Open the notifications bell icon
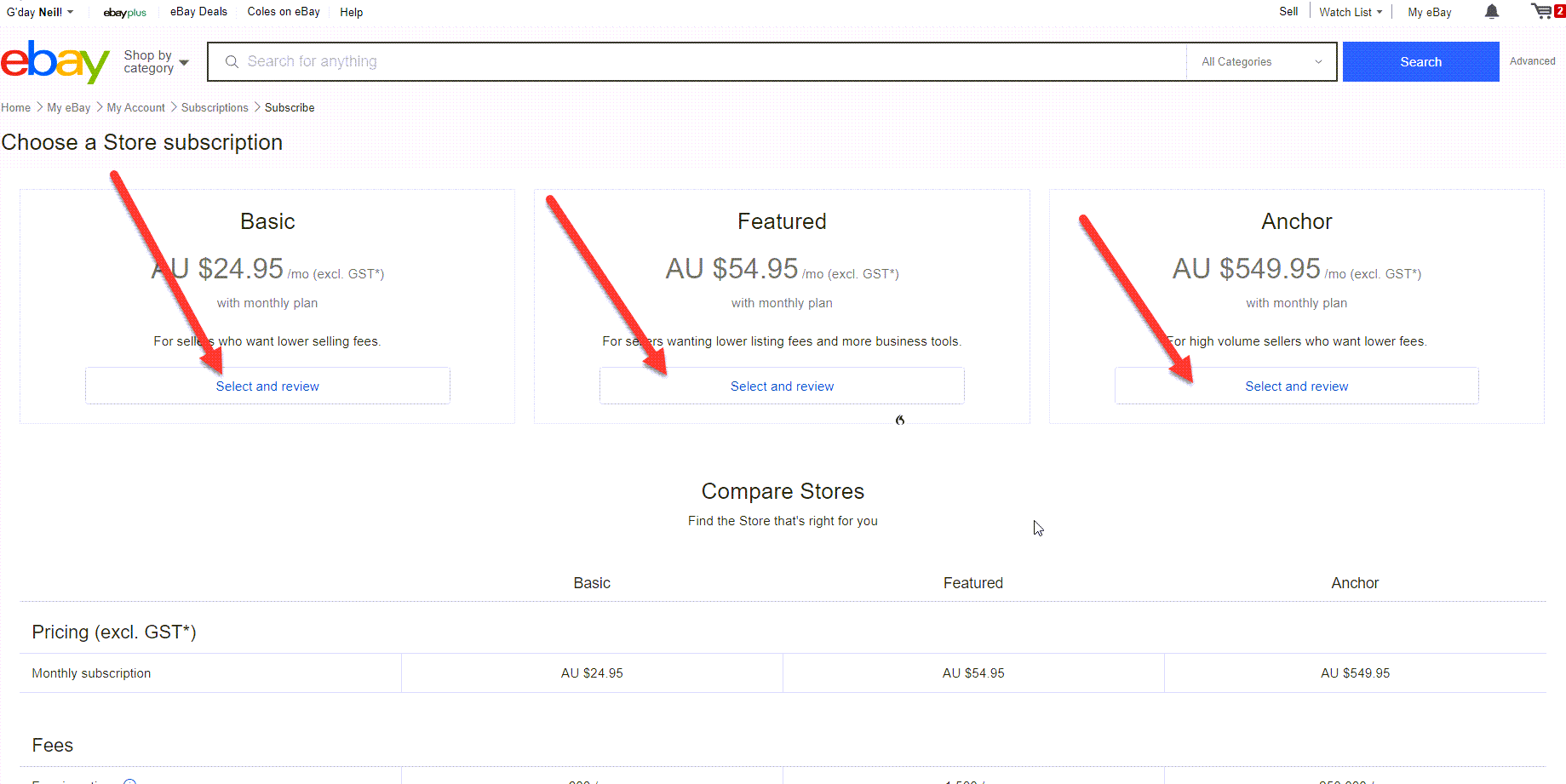This screenshot has height=784, width=1566. pos(1492,12)
